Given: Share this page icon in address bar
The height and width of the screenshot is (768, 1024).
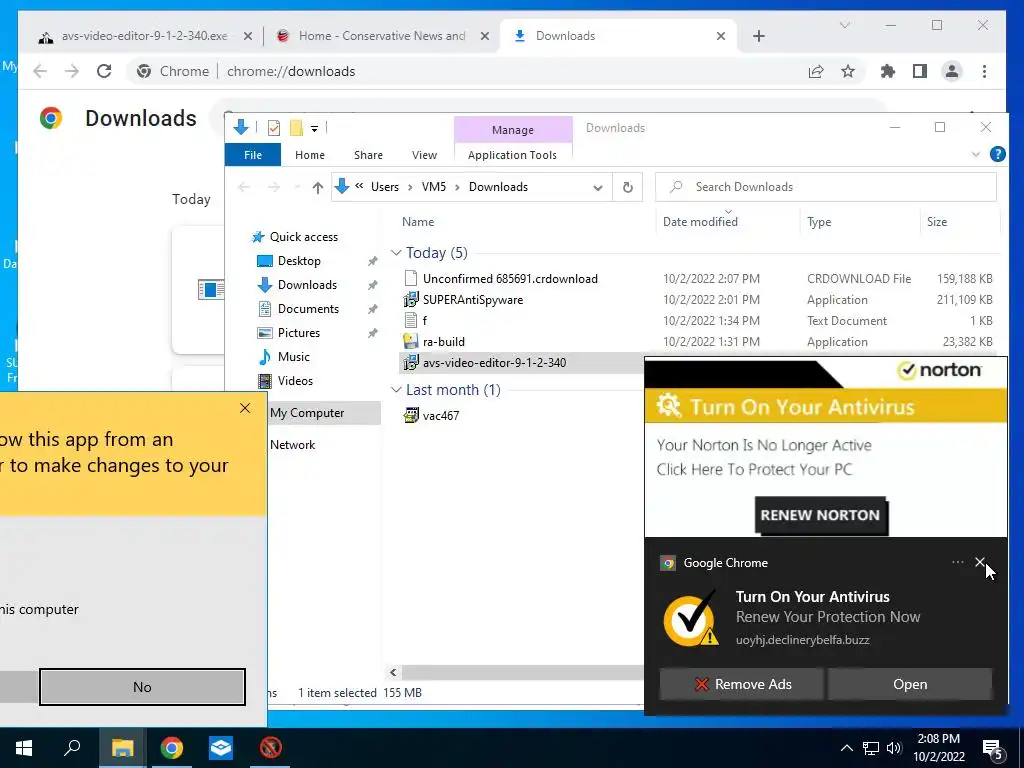Looking at the screenshot, I should (816, 71).
